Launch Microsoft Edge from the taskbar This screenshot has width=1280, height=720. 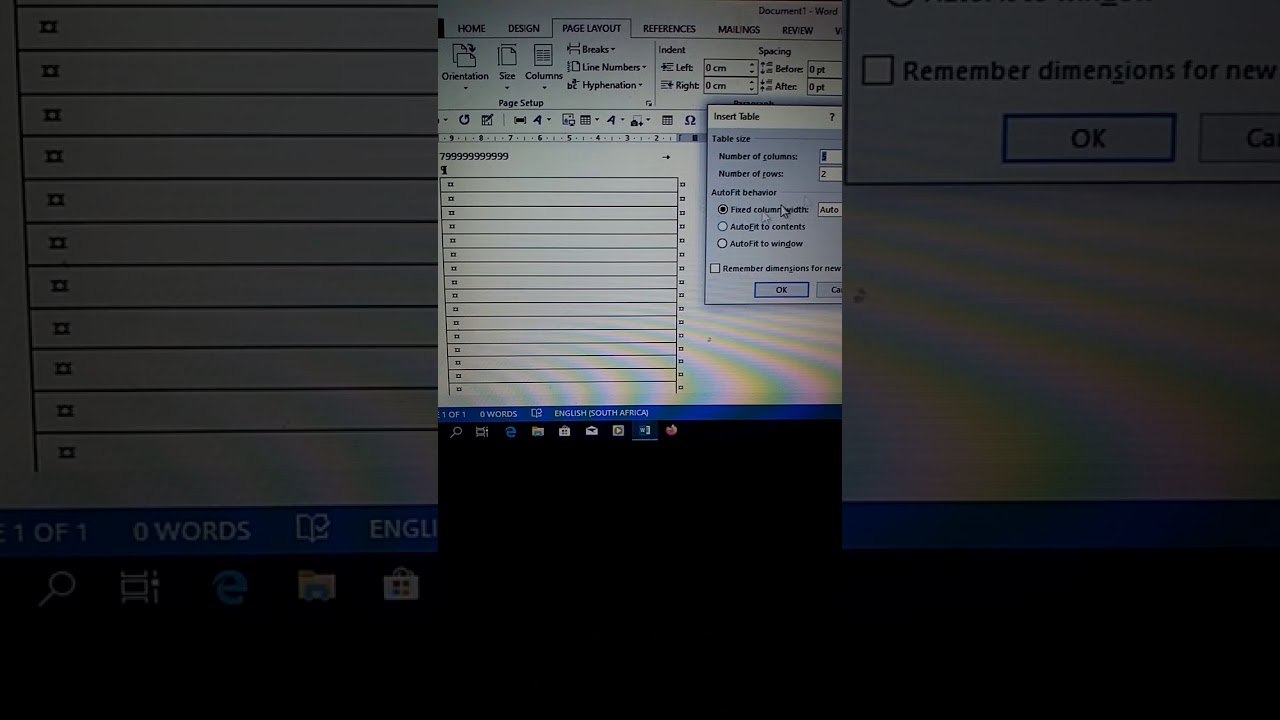pyautogui.click(x=511, y=431)
